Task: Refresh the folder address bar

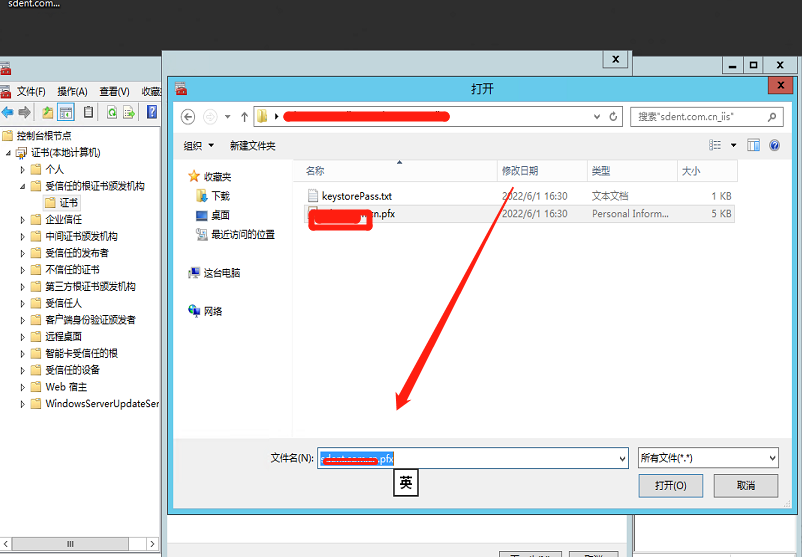Action: point(613,117)
